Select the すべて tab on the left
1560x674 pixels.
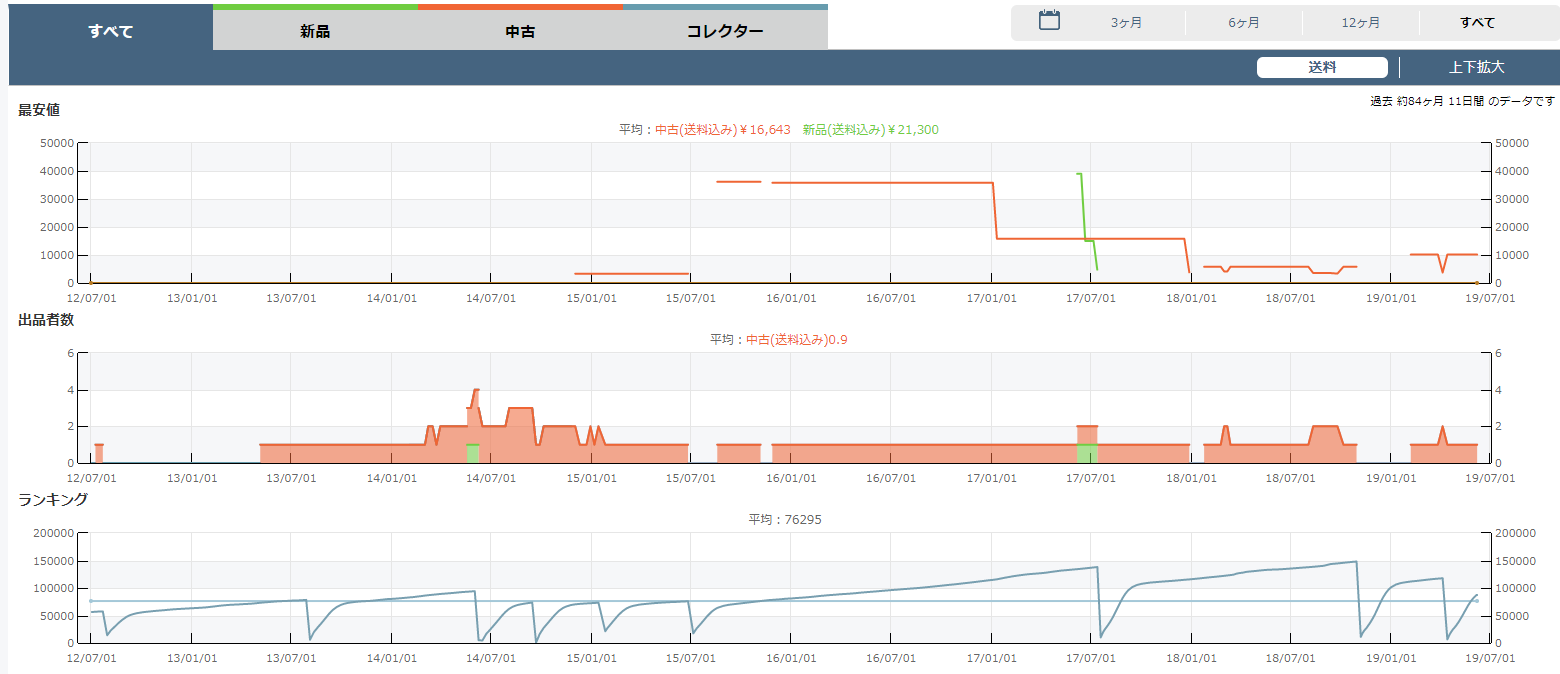click(x=110, y=31)
